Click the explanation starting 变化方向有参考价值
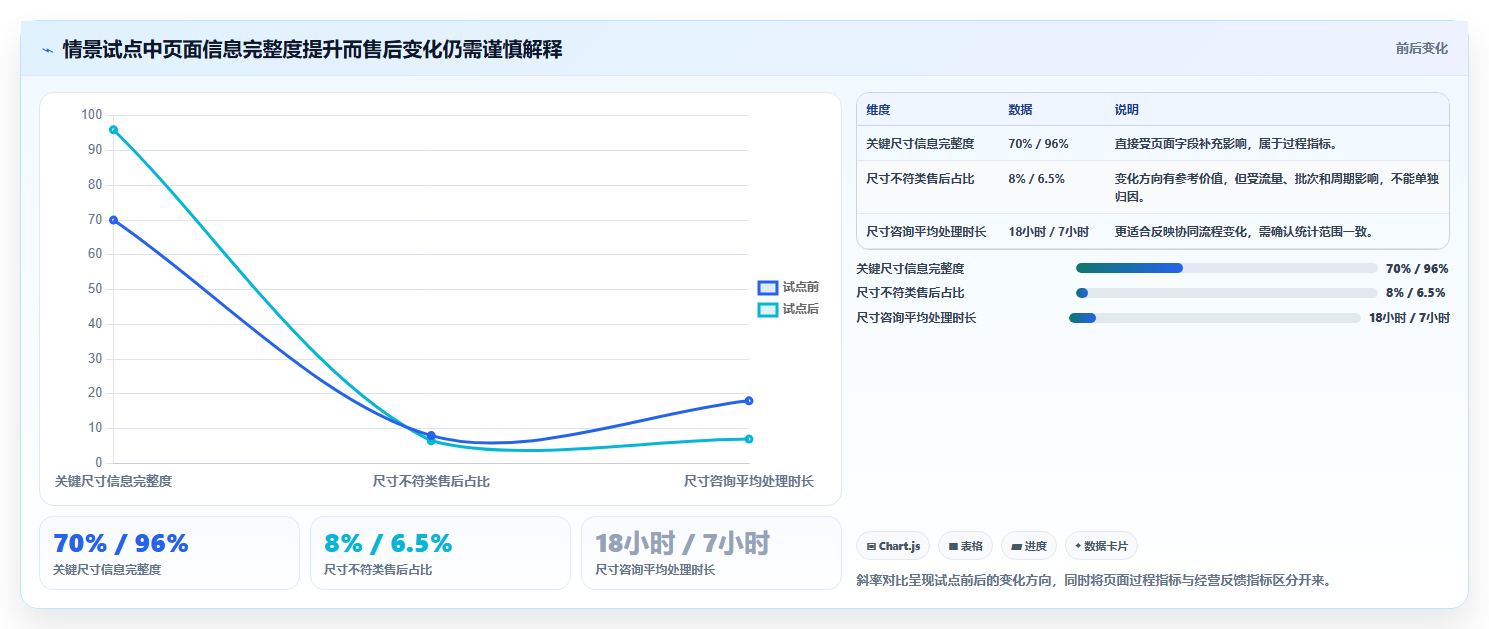1489x629 pixels. (1276, 188)
